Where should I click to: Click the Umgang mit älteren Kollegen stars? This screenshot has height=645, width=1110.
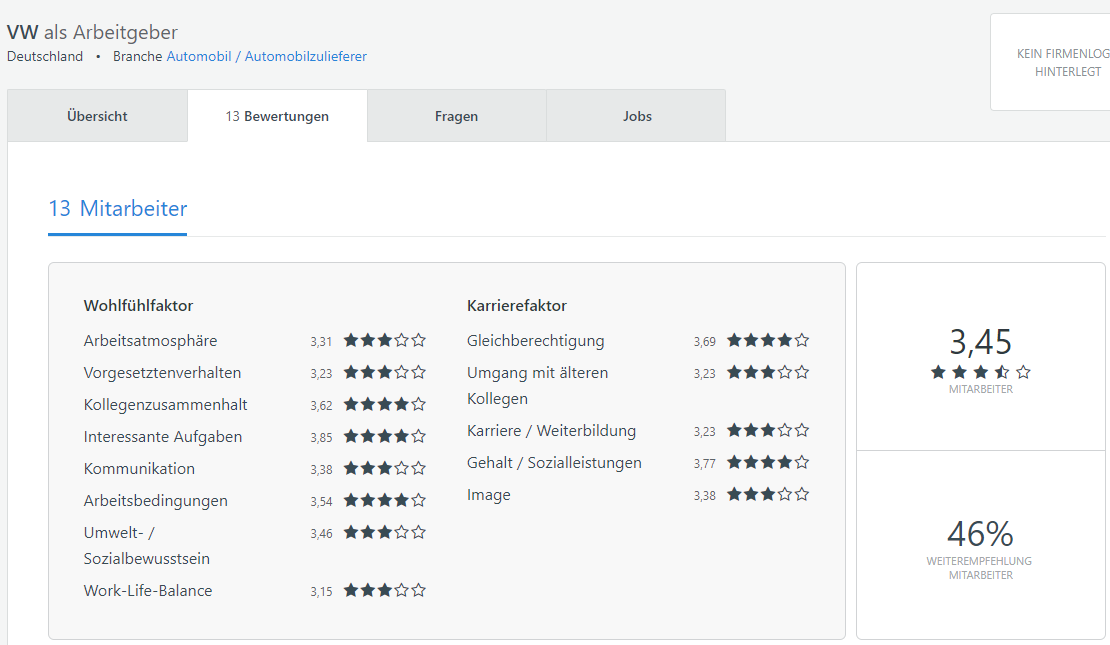[x=768, y=372]
